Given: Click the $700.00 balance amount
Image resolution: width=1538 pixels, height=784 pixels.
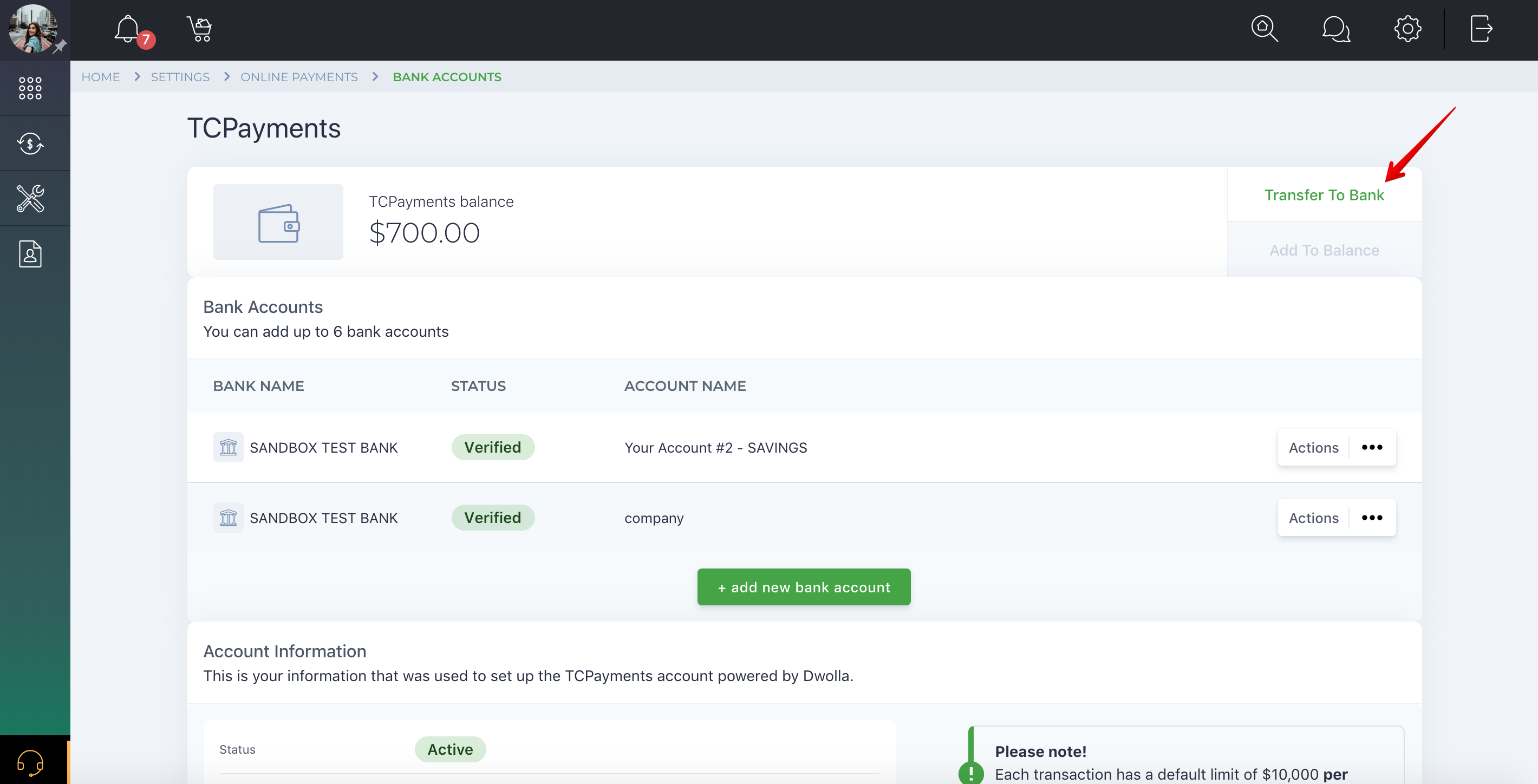Looking at the screenshot, I should 424,233.
